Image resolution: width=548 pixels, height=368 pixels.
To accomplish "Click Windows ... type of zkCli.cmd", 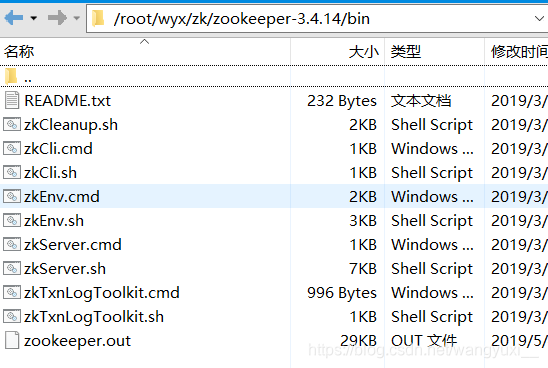I will pos(432,149).
